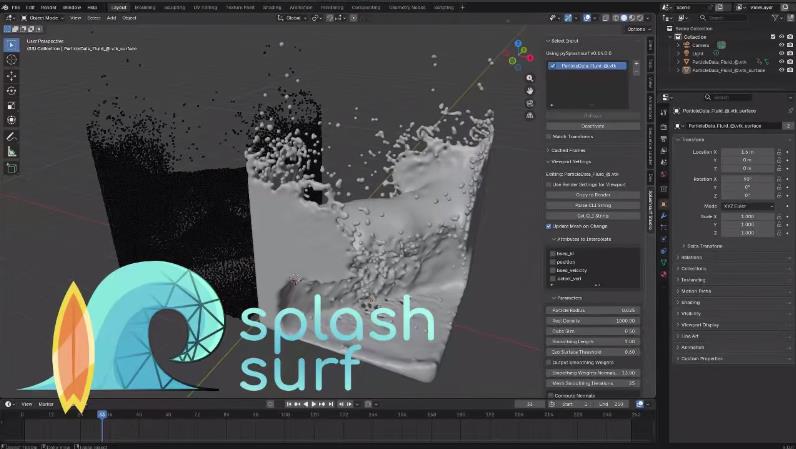Disable Camera in renders via camera icon
This screenshot has width=796, height=449.
point(790,45)
